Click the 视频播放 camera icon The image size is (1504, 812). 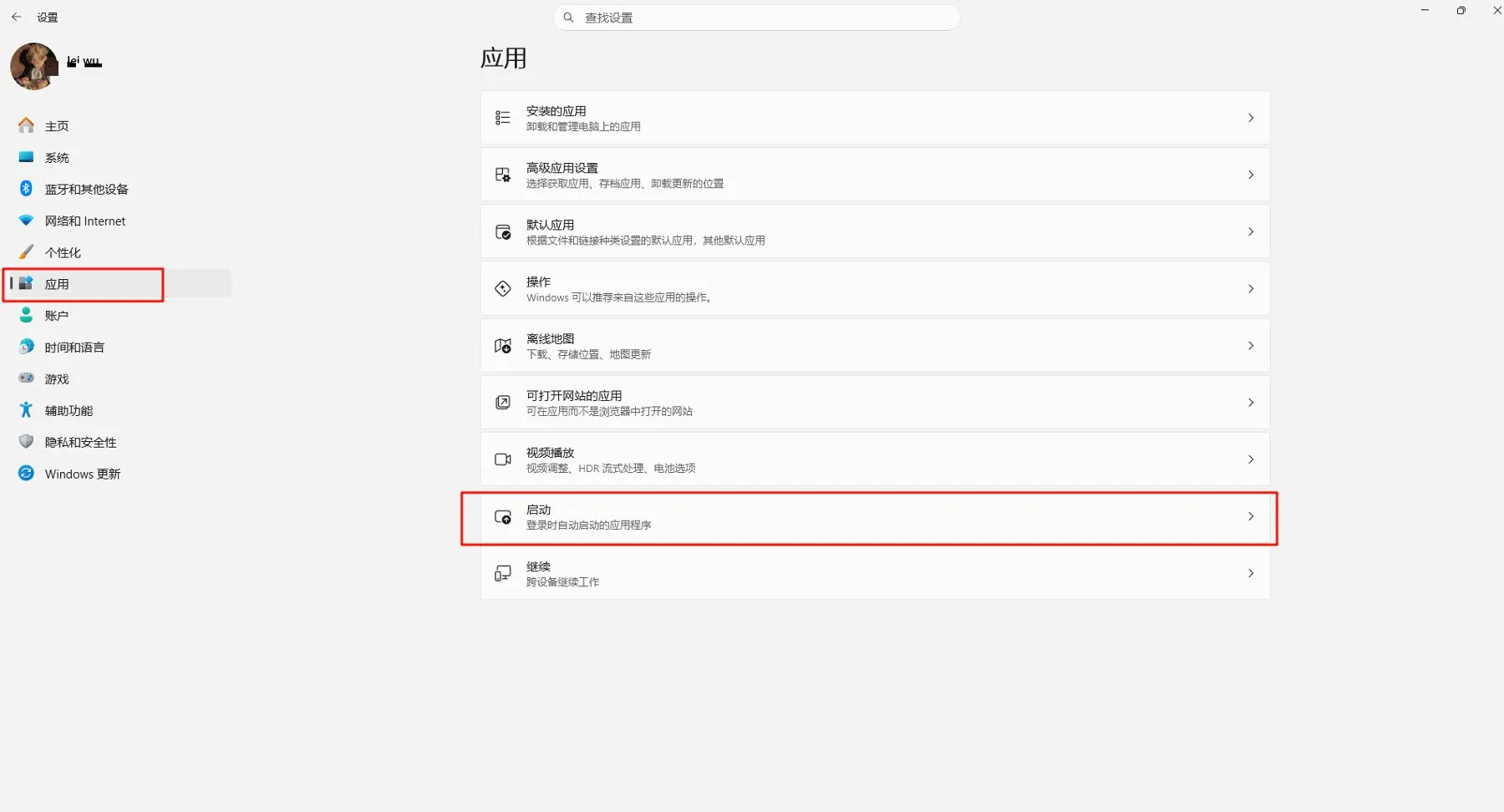coord(503,459)
